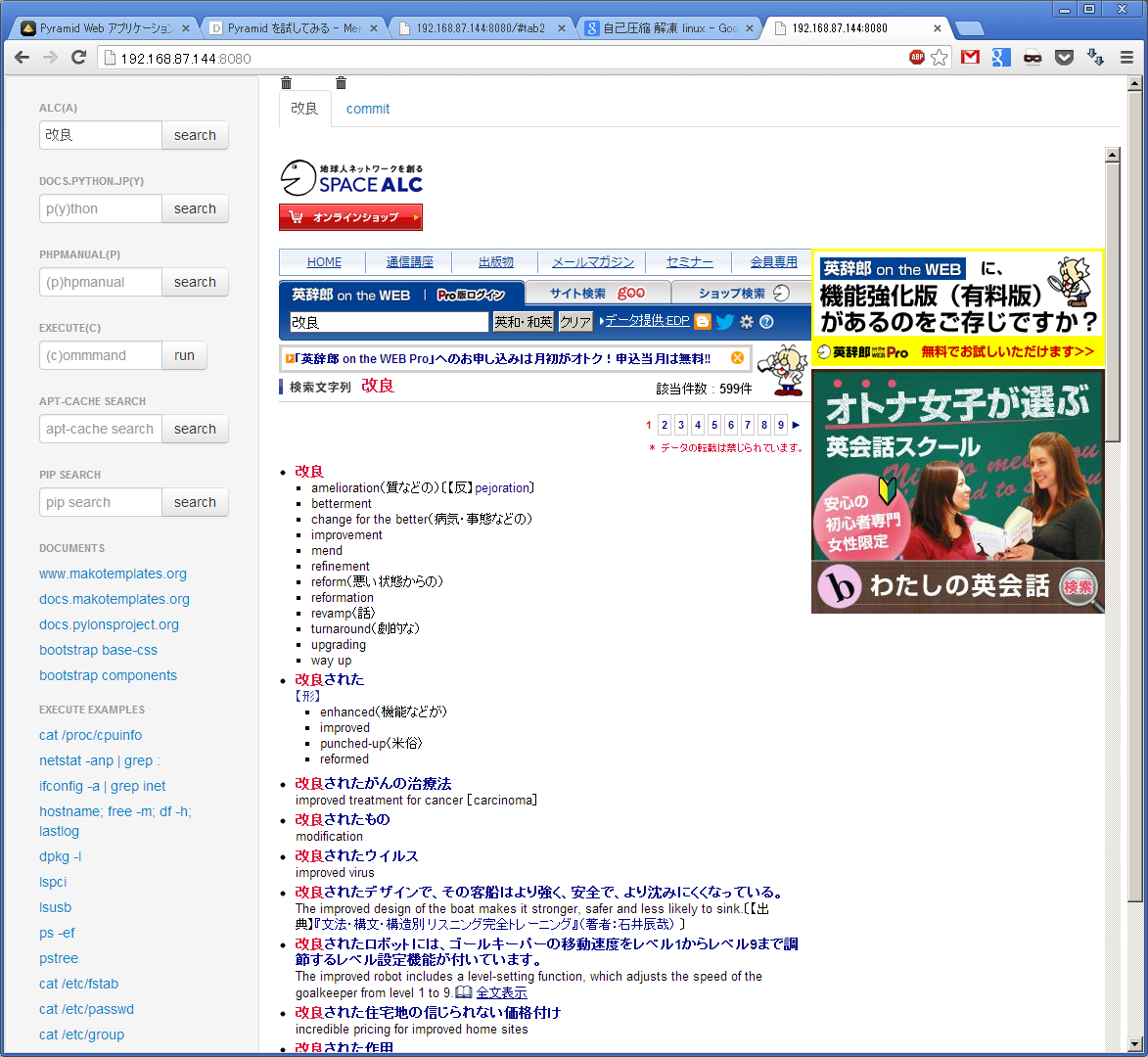Focus the p(y)thon input field
Viewport: 1148px width, 1057px height.
coord(100,208)
